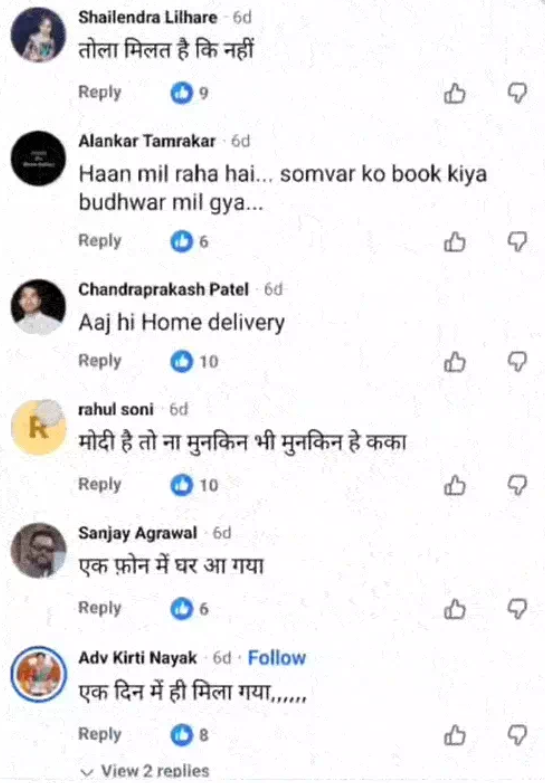Reply to Shailendra Lilhare's comment

(100, 92)
